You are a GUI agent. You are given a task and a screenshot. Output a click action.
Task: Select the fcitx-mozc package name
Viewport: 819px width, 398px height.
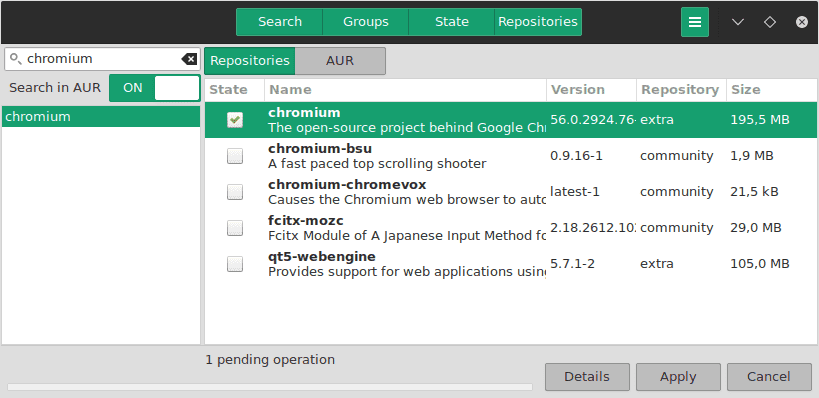coord(306,220)
